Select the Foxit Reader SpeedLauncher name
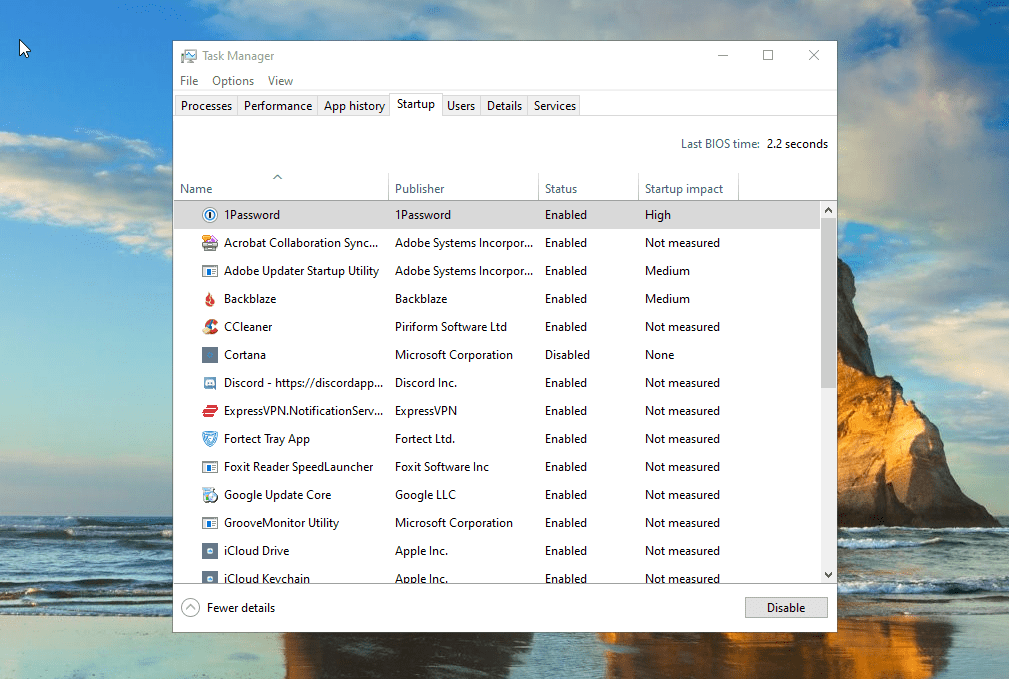 299,467
